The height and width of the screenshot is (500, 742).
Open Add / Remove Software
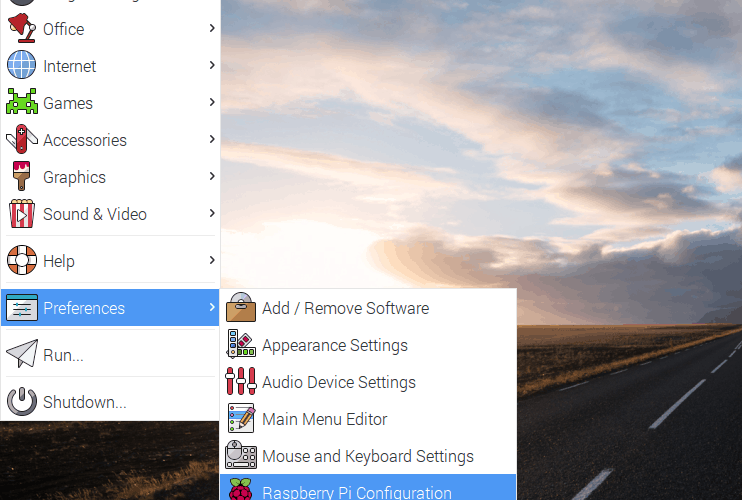(345, 308)
